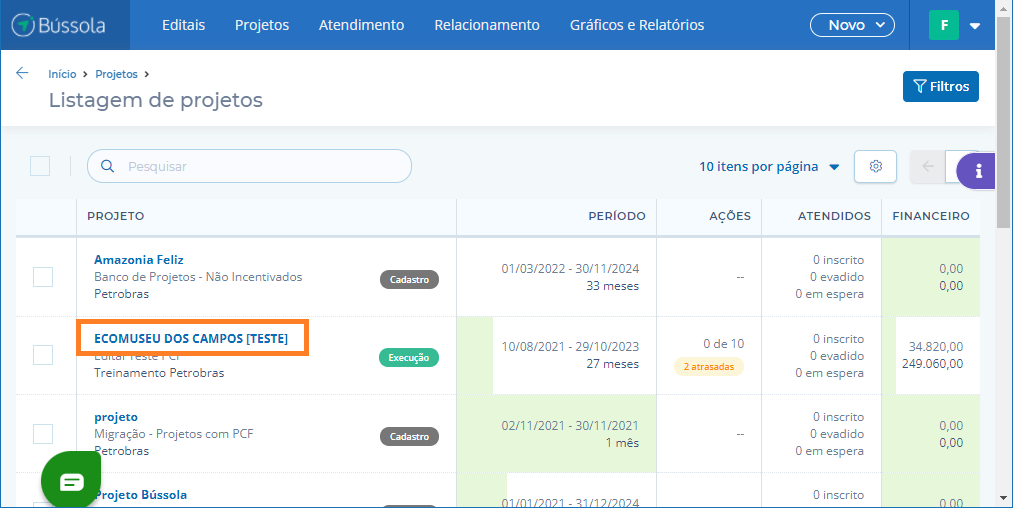Click the Filtros button
The width and height of the screenshot is (1013, 508).
(x=941, y=87)
